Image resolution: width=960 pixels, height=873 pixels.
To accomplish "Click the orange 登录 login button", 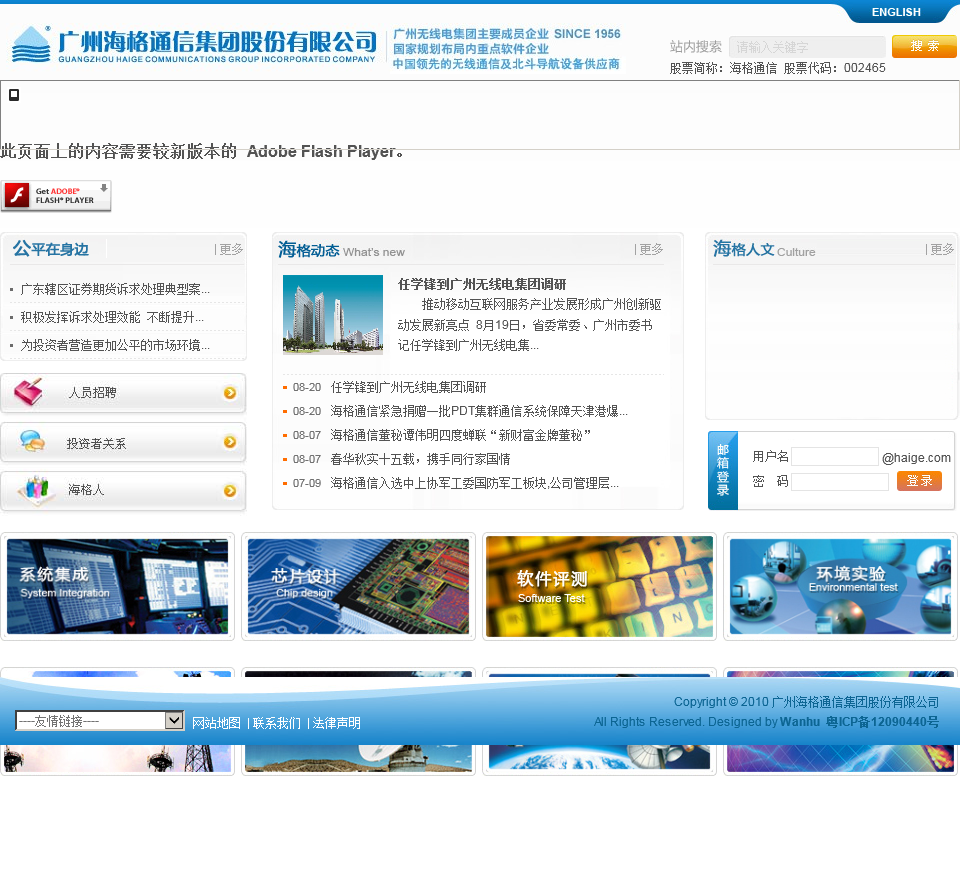I will click(919, 481).
